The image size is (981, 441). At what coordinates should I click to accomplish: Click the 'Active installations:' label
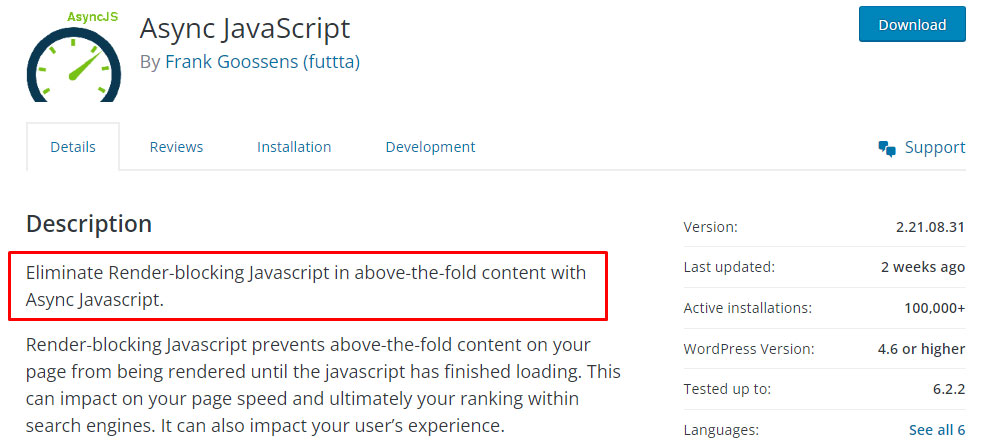pyautogui.click(x=748, y=308)
